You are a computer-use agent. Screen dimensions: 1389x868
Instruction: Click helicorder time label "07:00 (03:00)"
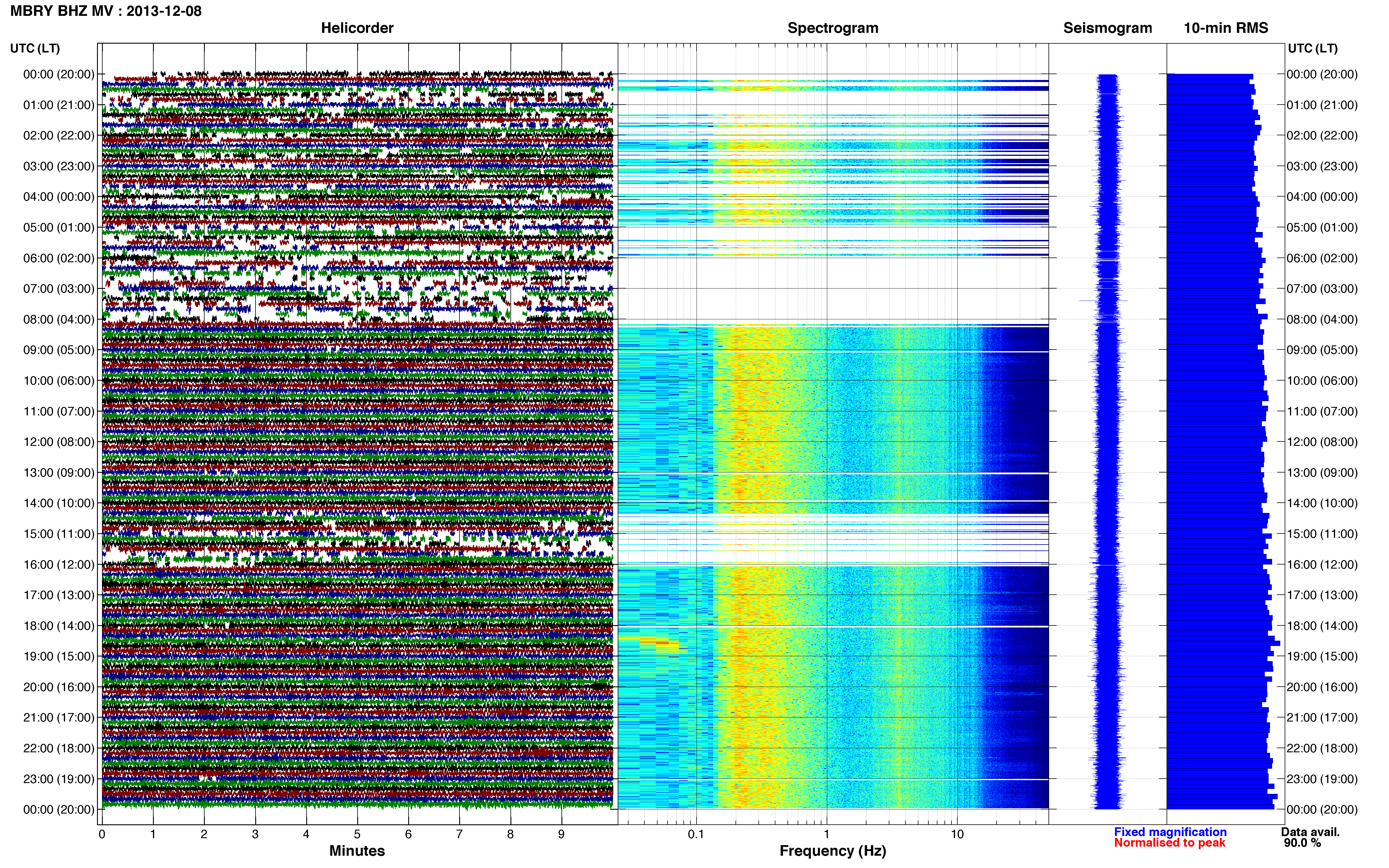59,289
